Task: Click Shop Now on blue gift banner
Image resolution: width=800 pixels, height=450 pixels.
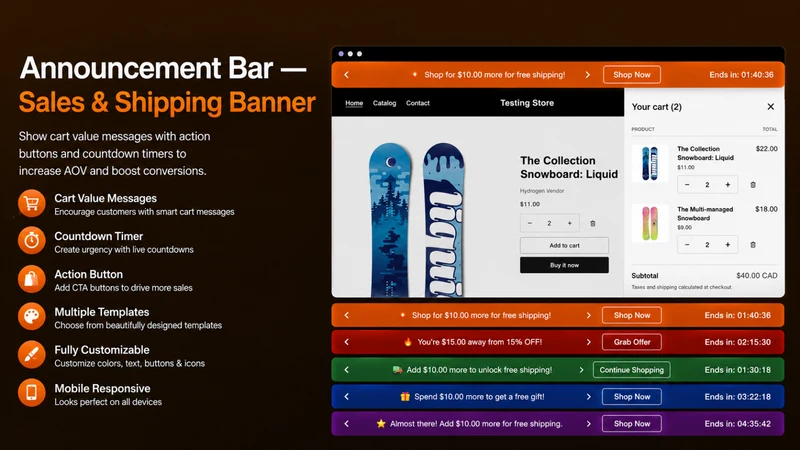Action: click(632, 396)
